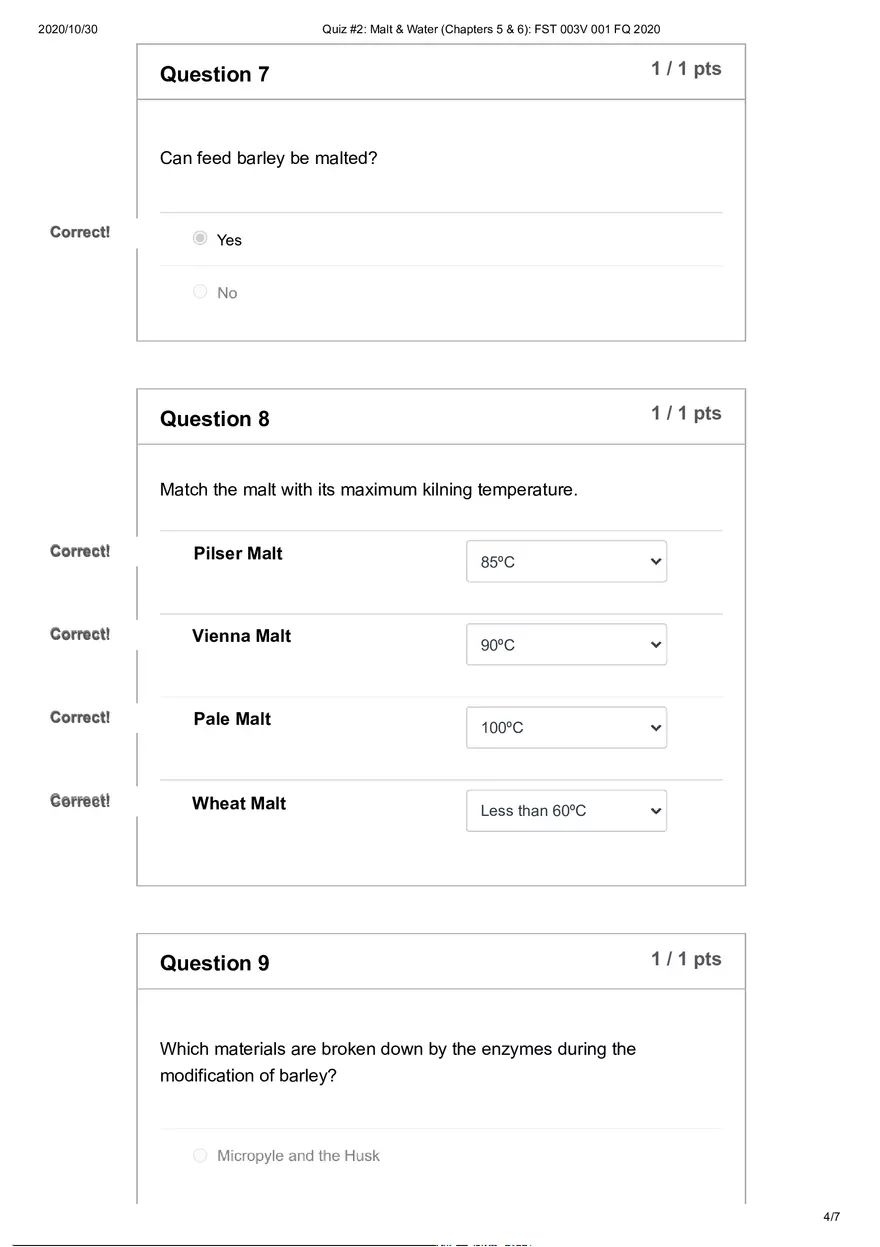Click the 2020/10/30 date text

coord(67,29)
